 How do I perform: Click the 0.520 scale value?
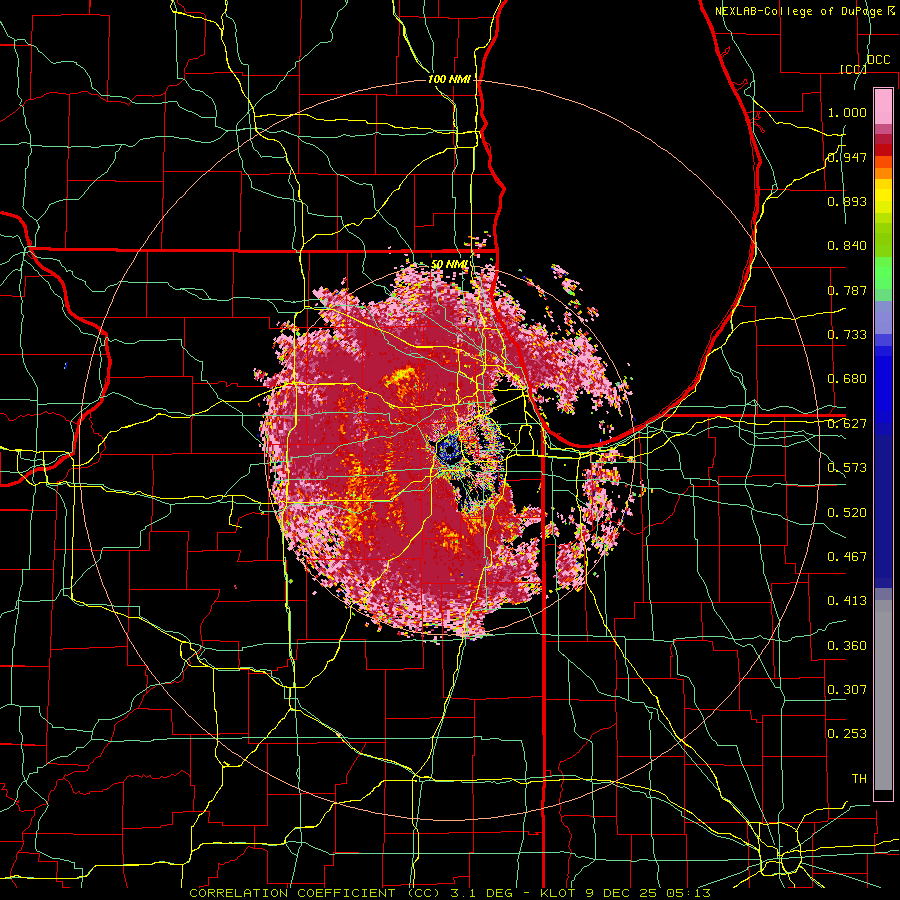pyautogui.click(x=847, y=512)
